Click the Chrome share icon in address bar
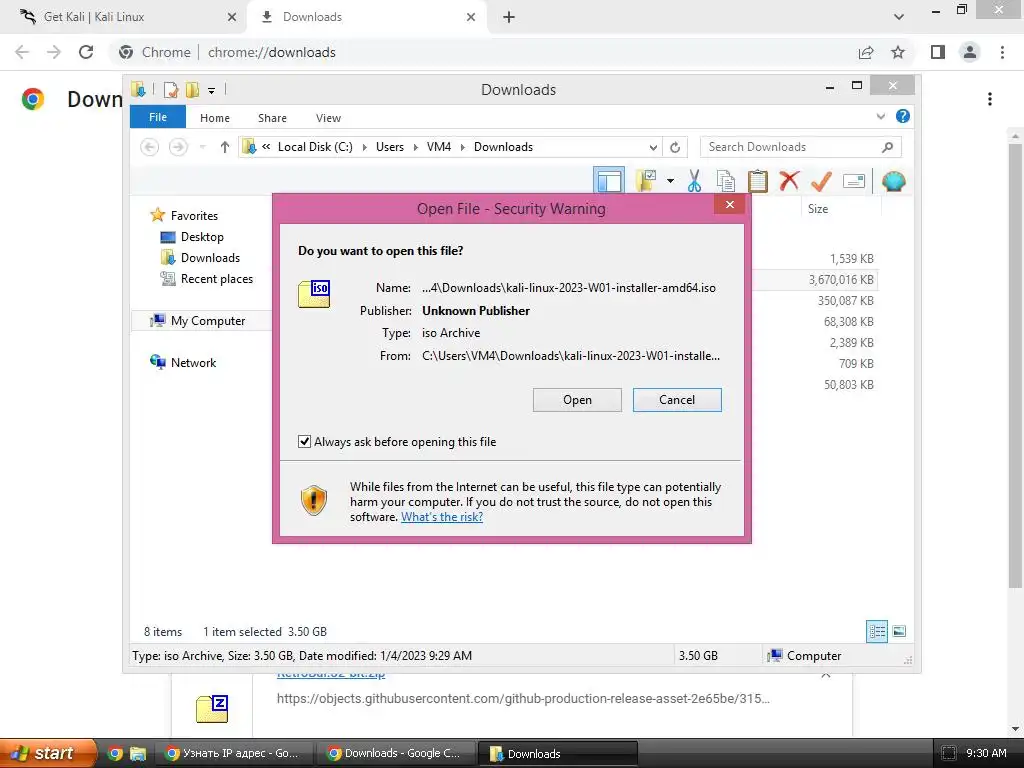 [x=866, y=52]
